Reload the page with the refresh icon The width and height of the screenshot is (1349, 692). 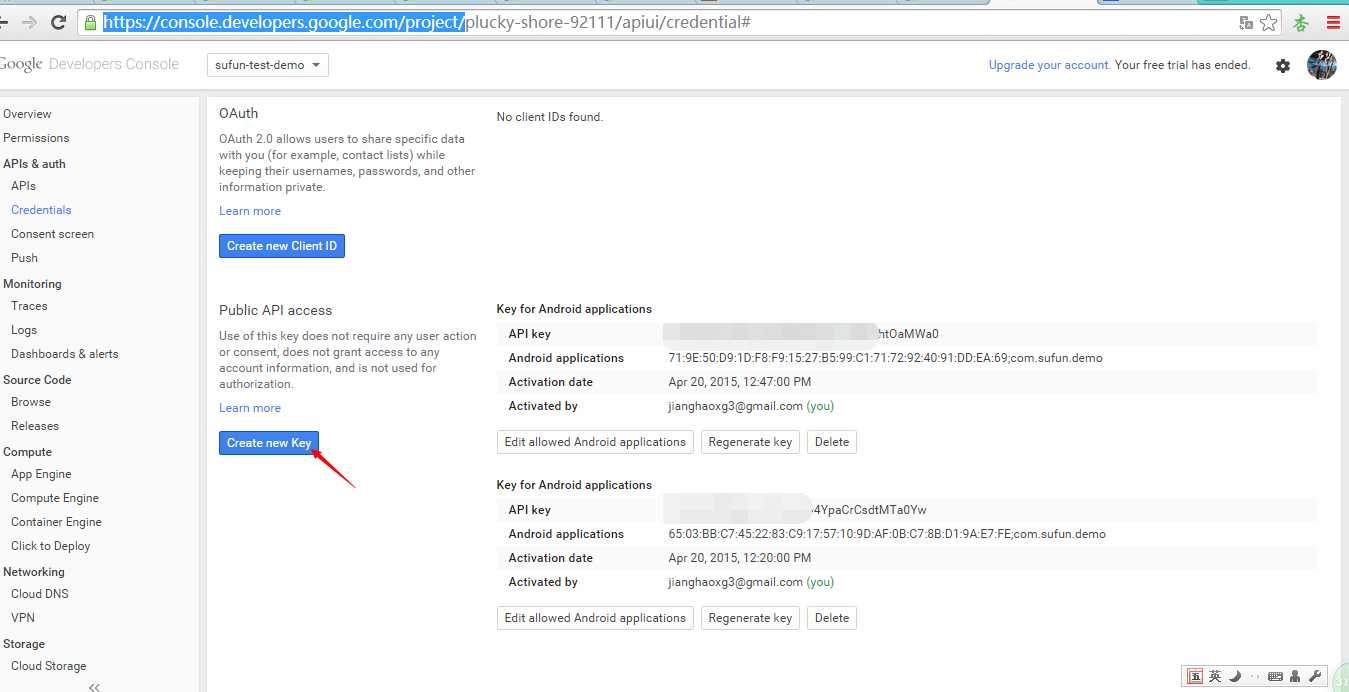point(58,22)
